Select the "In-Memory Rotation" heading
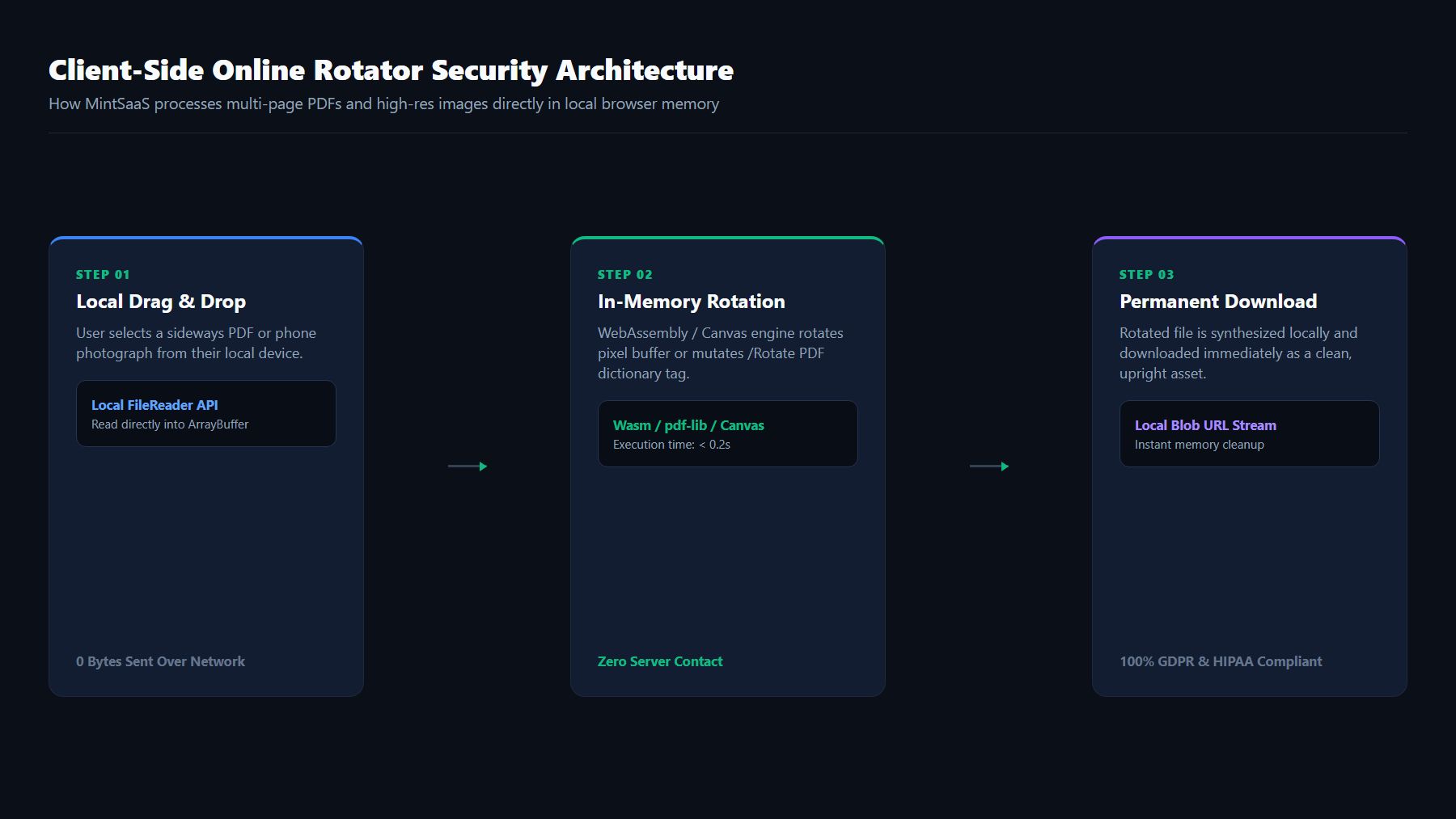Image resolution: width=1456 pixels, height=819 pixels. tap(692, 302)
